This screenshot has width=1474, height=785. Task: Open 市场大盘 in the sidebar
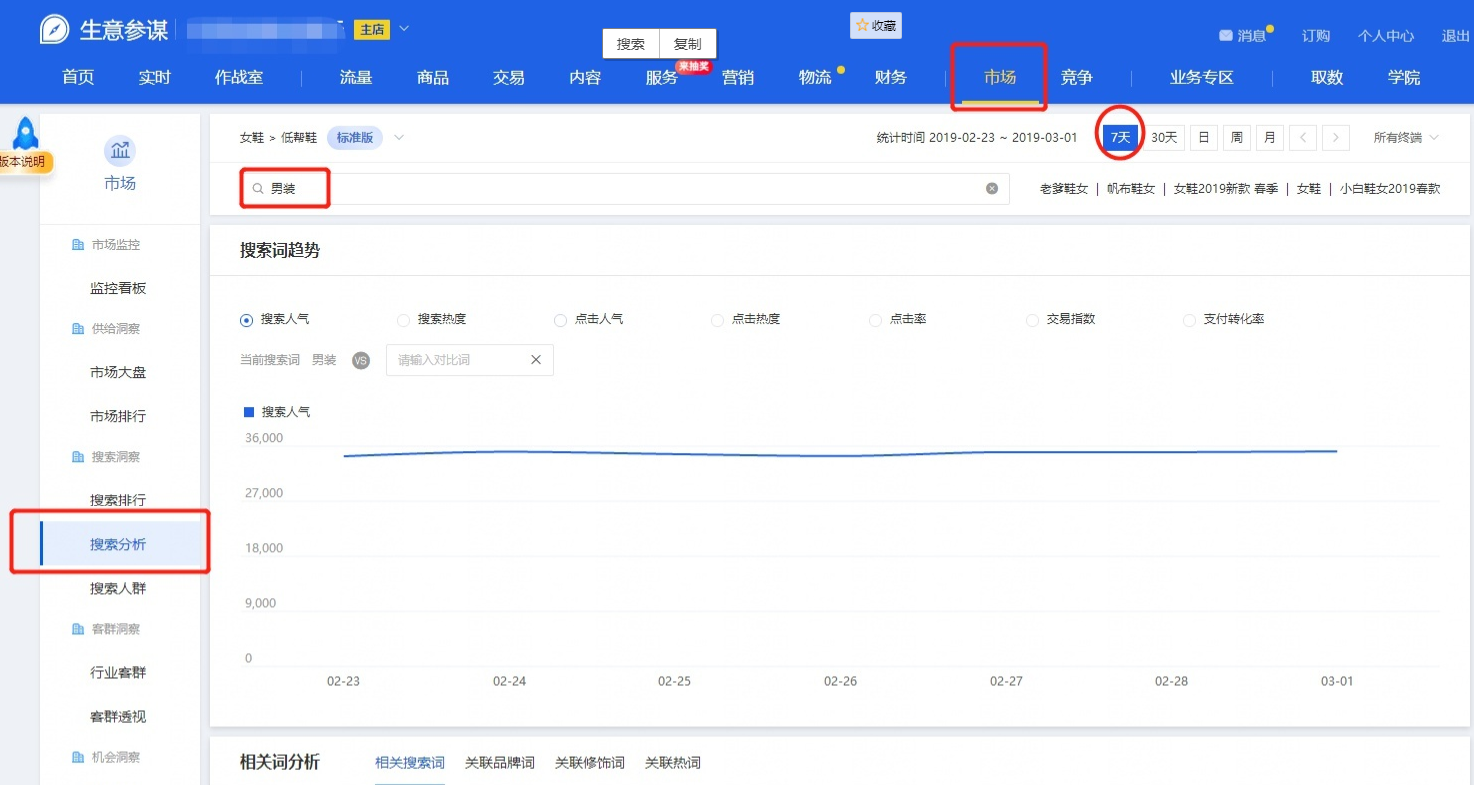(x=118, y=372)
